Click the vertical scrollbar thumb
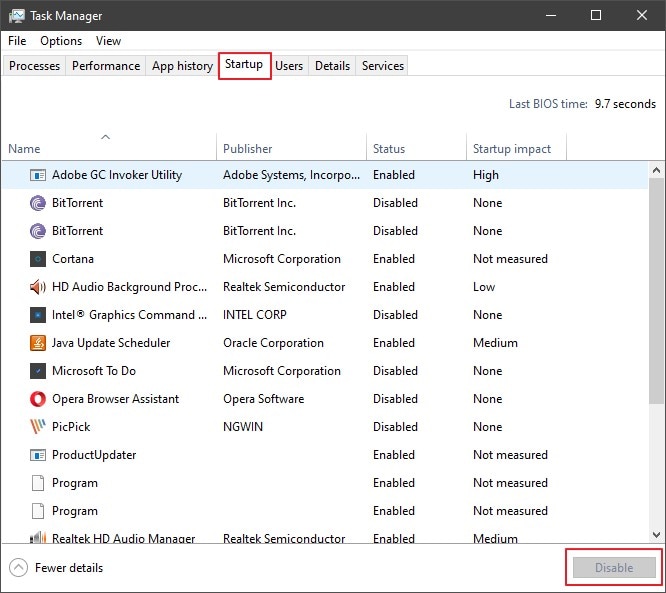Screen dimensions: 666x593 656,291
